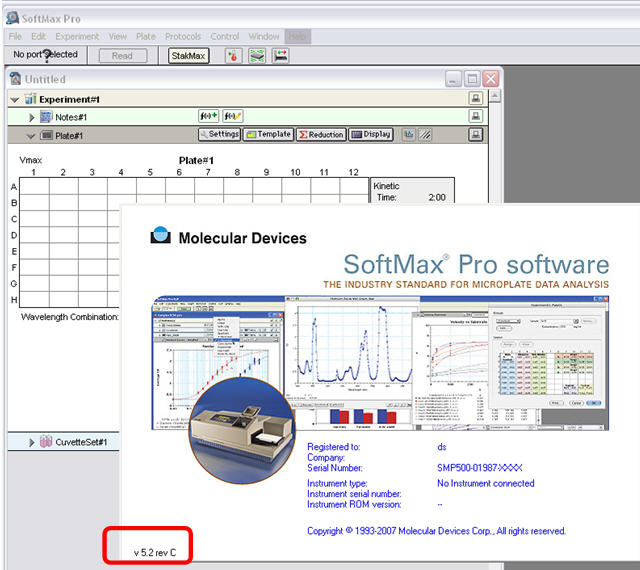Collapse the Experiment#1 section
Image resolution: width=640 pixels, height=570 pixels.
(x=15, y=99)
